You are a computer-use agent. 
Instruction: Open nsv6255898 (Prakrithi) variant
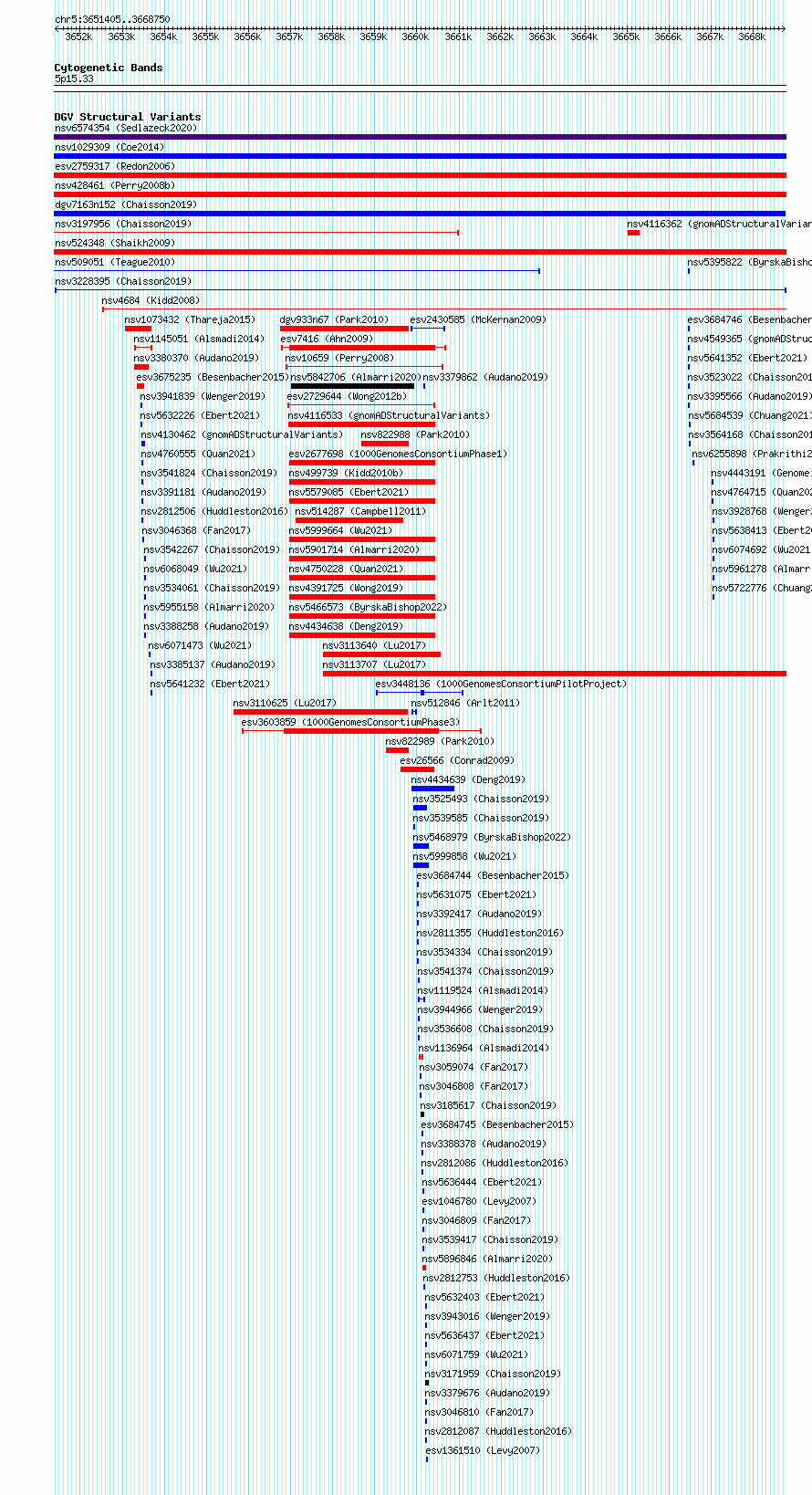(x=752, y=454)
